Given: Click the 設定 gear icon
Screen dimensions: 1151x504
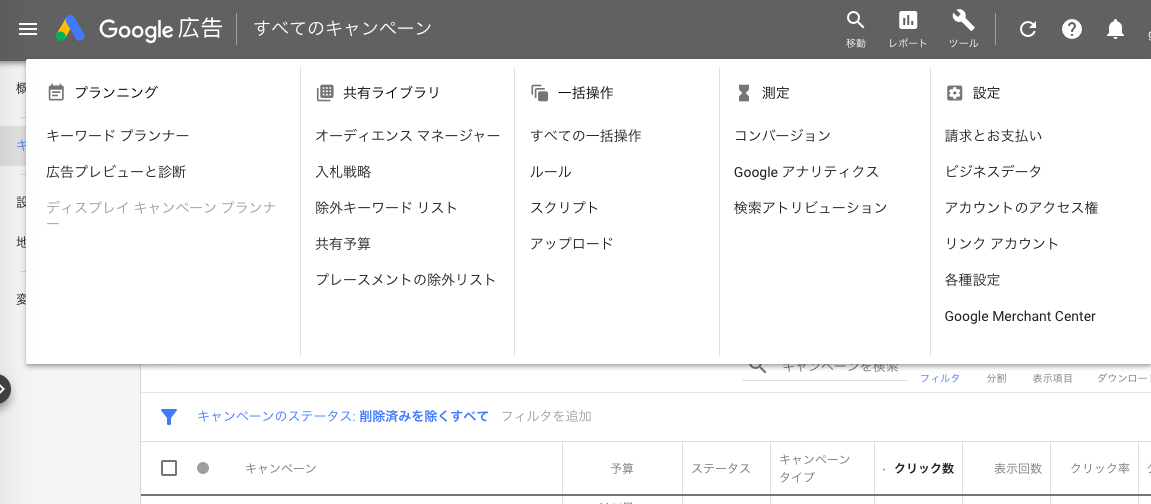Looking at the screenshot, I should [x=954, y=92].
